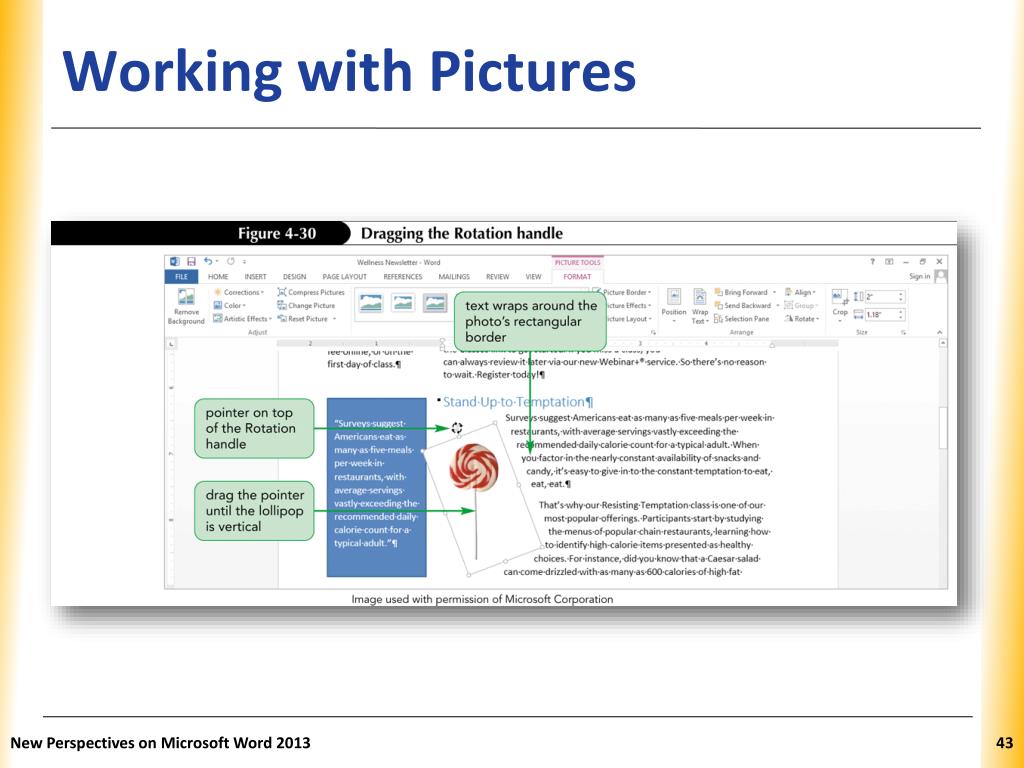Image resolution: width=1024 pixels, height=768 pixels.
Task: Open the Size dialog launcher
Action: point(904,332)
